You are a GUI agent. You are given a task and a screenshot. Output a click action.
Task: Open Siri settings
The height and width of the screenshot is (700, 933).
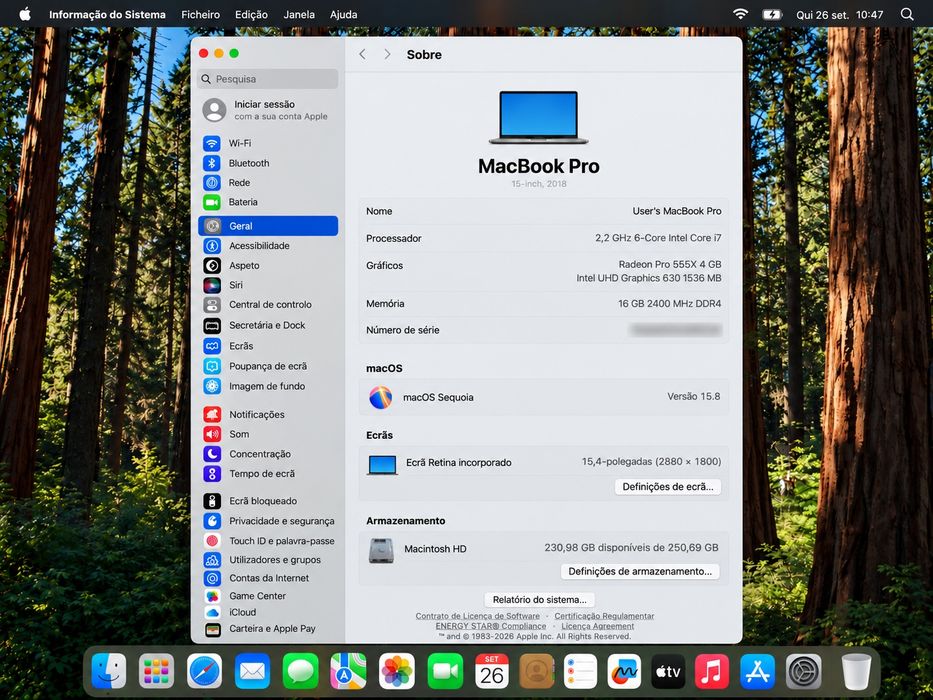pos(268,285)
